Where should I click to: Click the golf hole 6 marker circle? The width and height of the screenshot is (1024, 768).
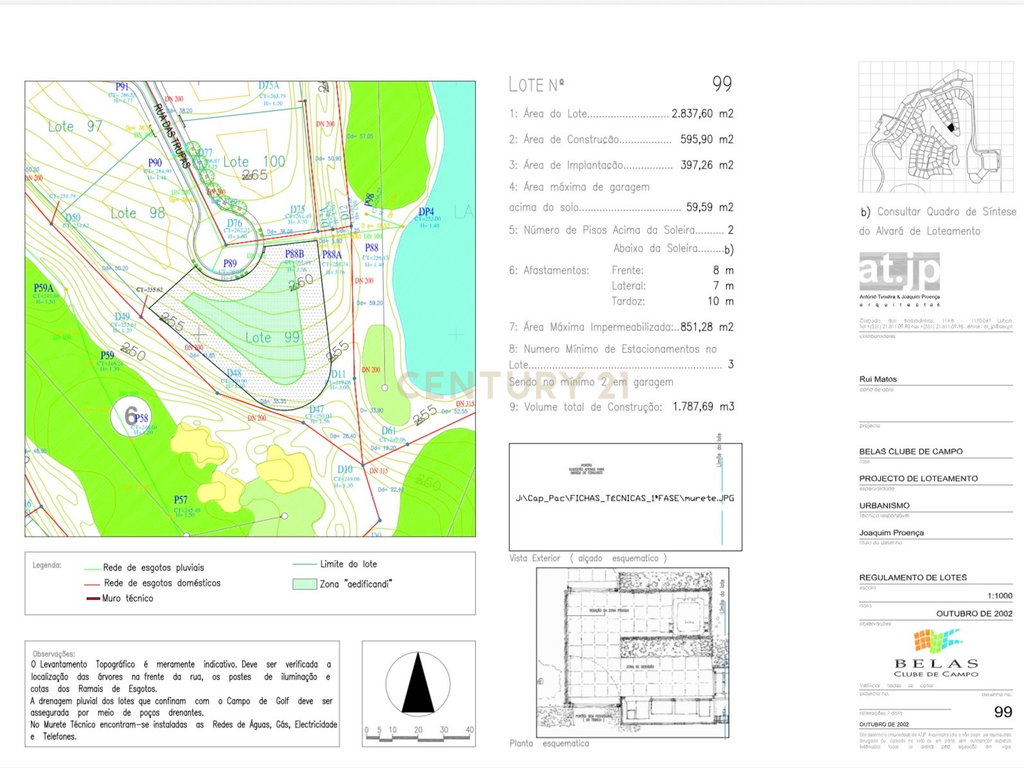(131, 417)
